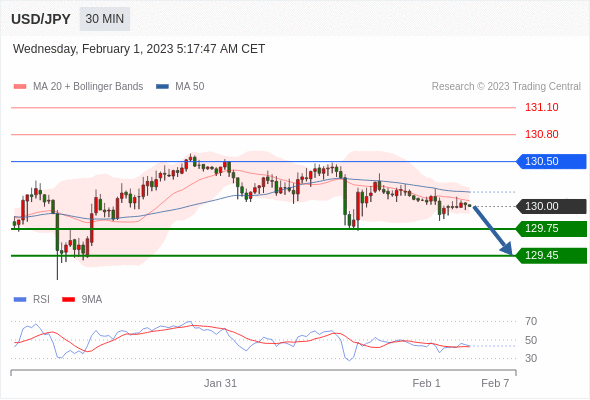This screenshot has width=590, height=400.
Task: Select the 129.45 green target label
Action: (x=551, y=256)
